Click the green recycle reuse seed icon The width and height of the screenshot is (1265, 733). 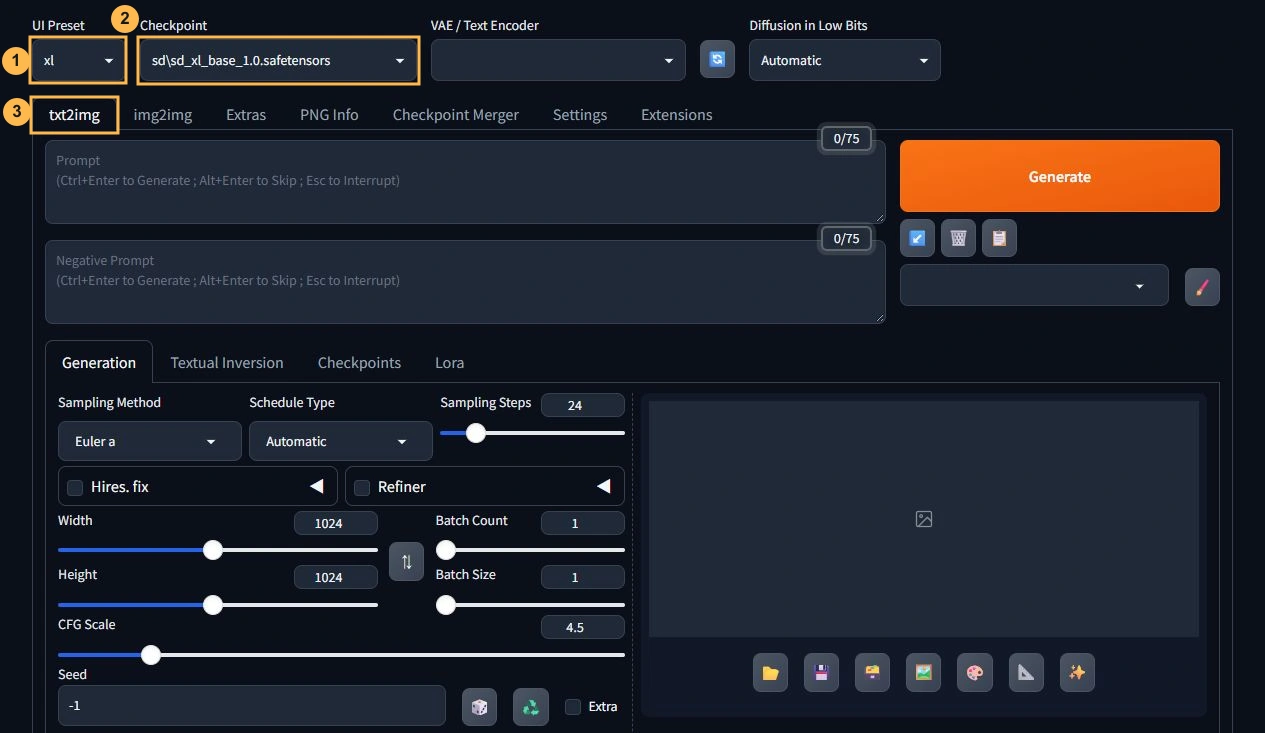coord(531,707)
